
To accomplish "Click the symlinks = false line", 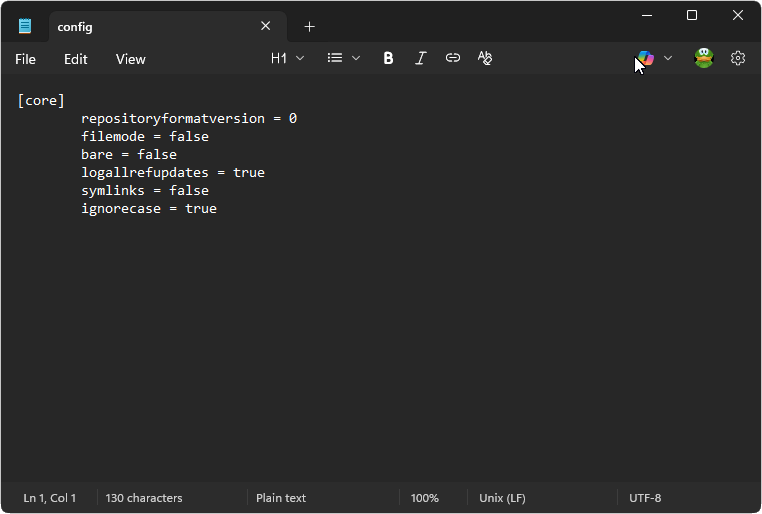I will click(145, 190).
